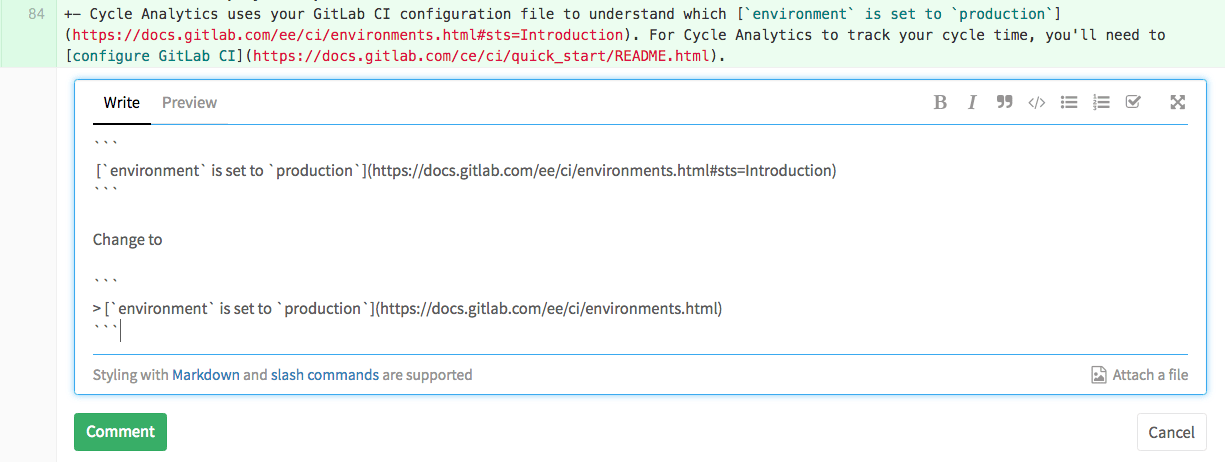This screenshot has height=462, width=1225.
Task: Place cursor on the 'Change to' line
Action: tap(128, 240)
